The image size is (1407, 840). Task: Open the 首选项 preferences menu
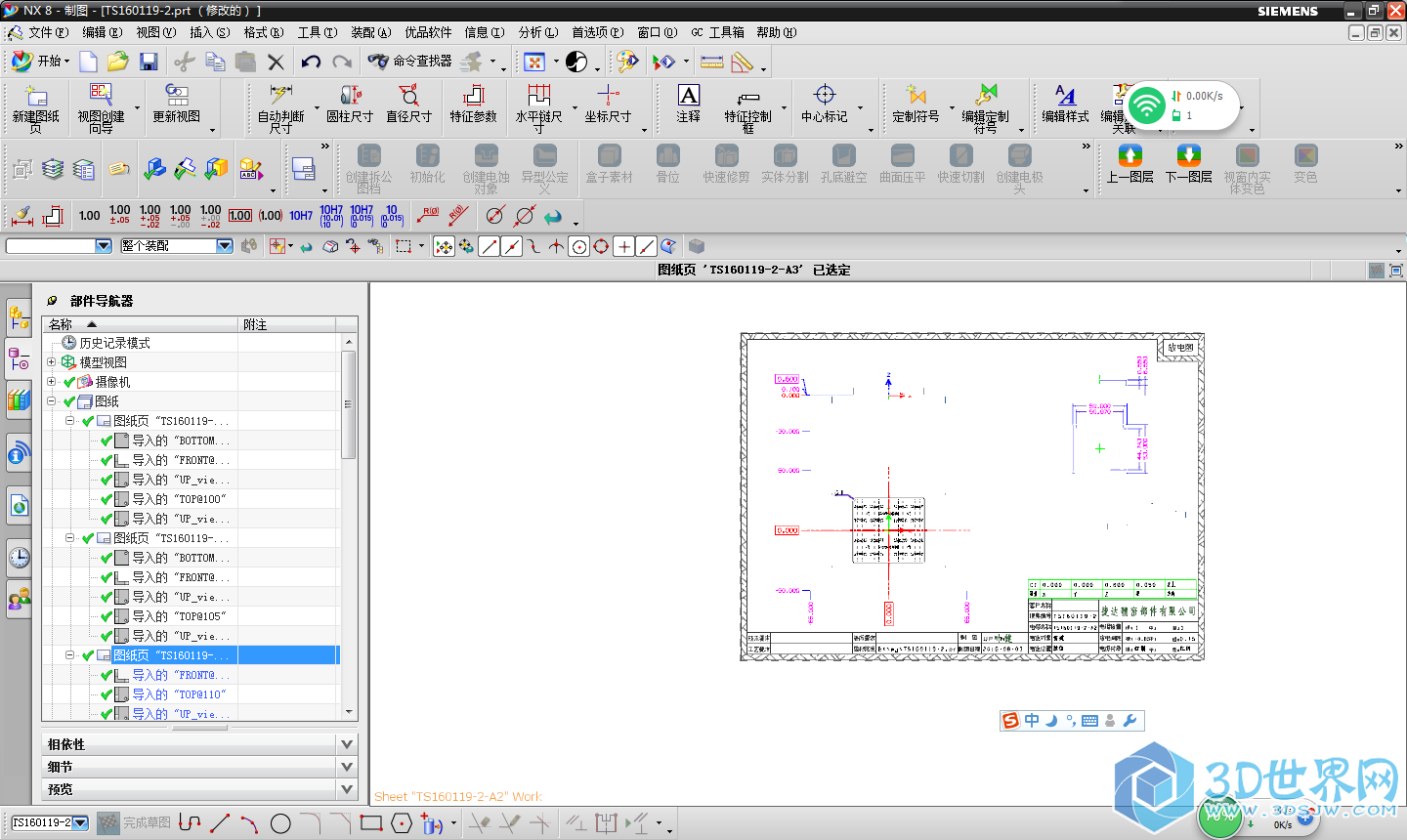coord(597,32)
